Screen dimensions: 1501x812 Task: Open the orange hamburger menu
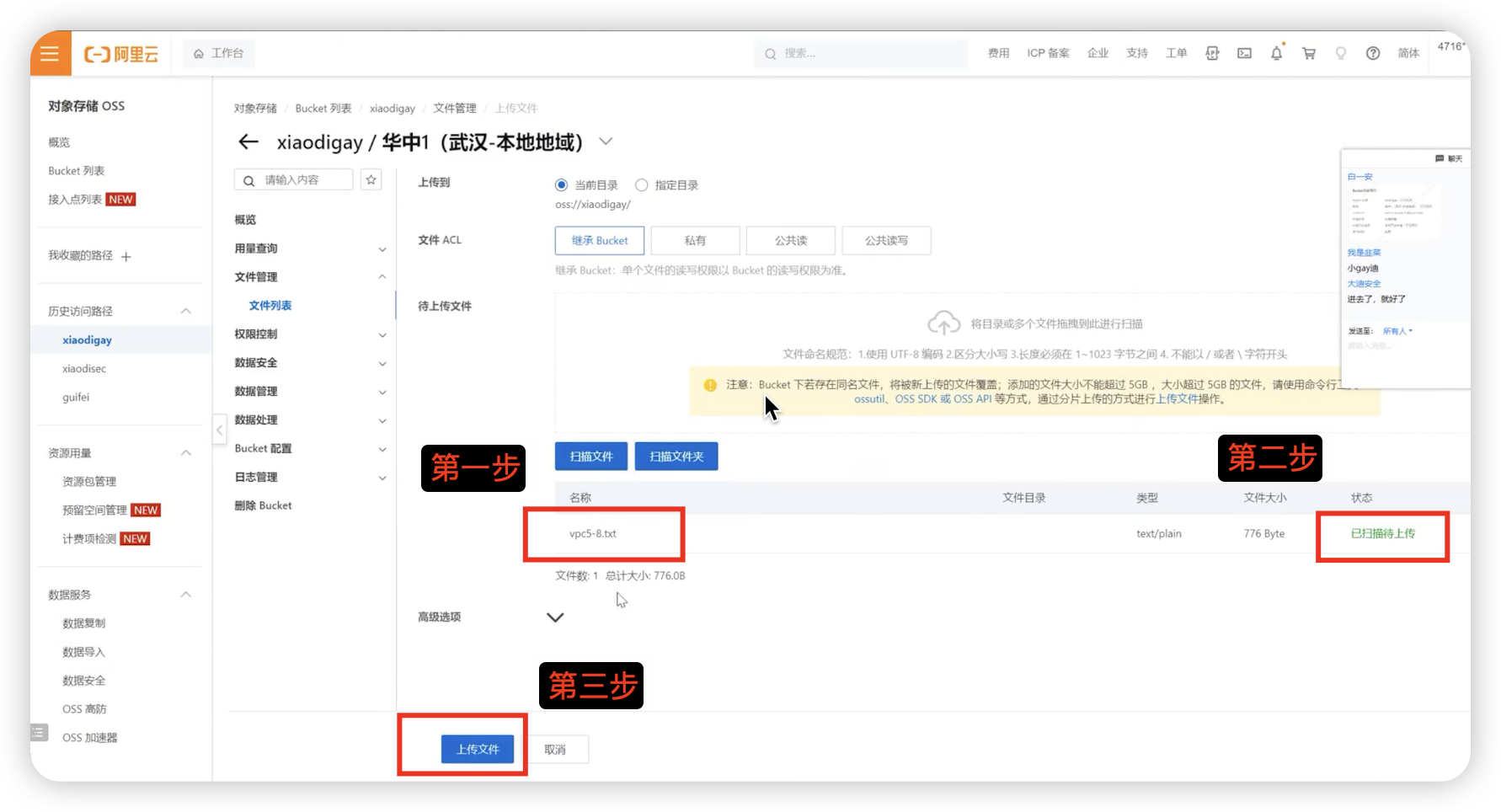pyautogui.click(x=50, y=53)
